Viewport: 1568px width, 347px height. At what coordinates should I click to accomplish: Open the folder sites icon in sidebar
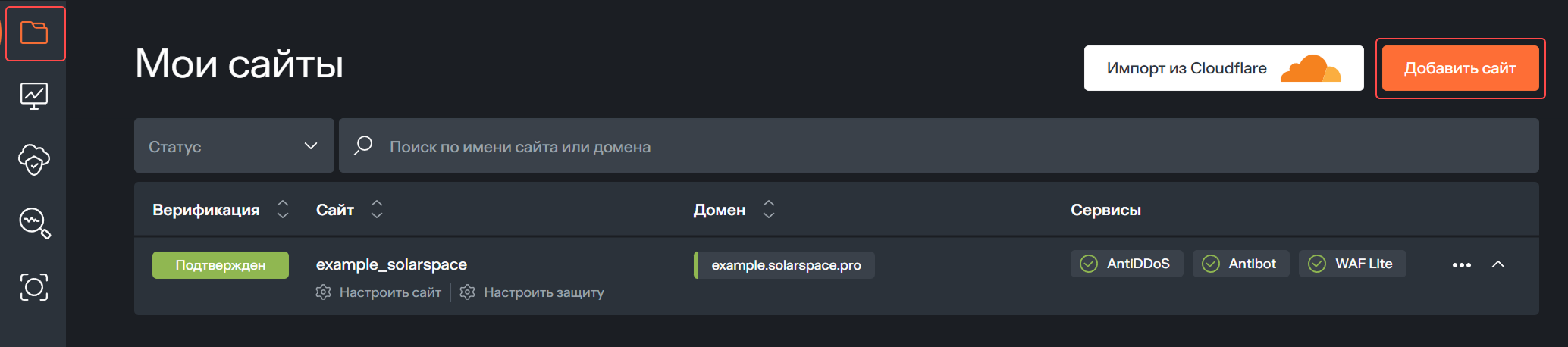pyautogui.click(x=34, y=33)
